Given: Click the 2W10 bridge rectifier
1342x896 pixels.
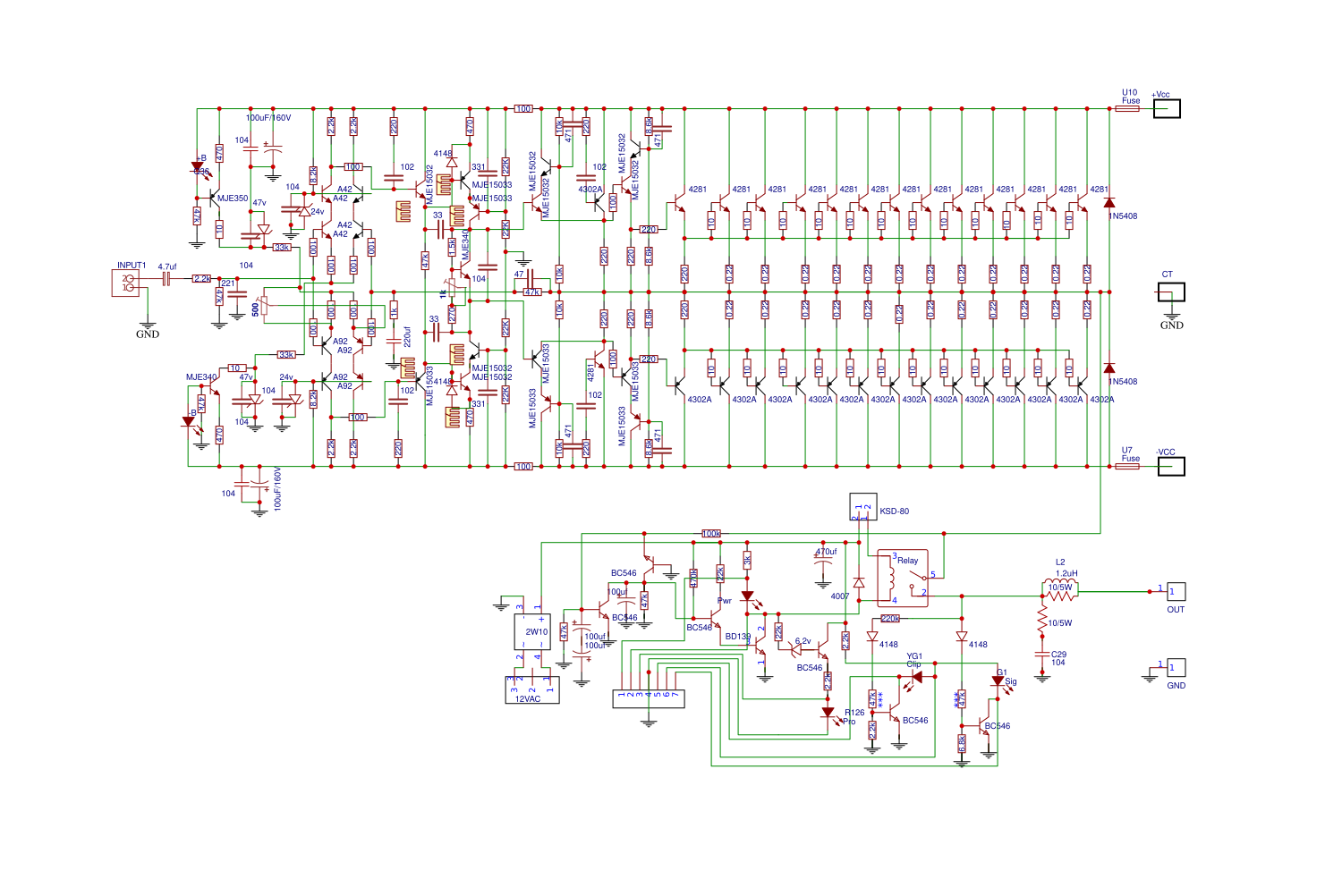Looking at the screenshot, I should pyautogui.click(x=532, y=631).
